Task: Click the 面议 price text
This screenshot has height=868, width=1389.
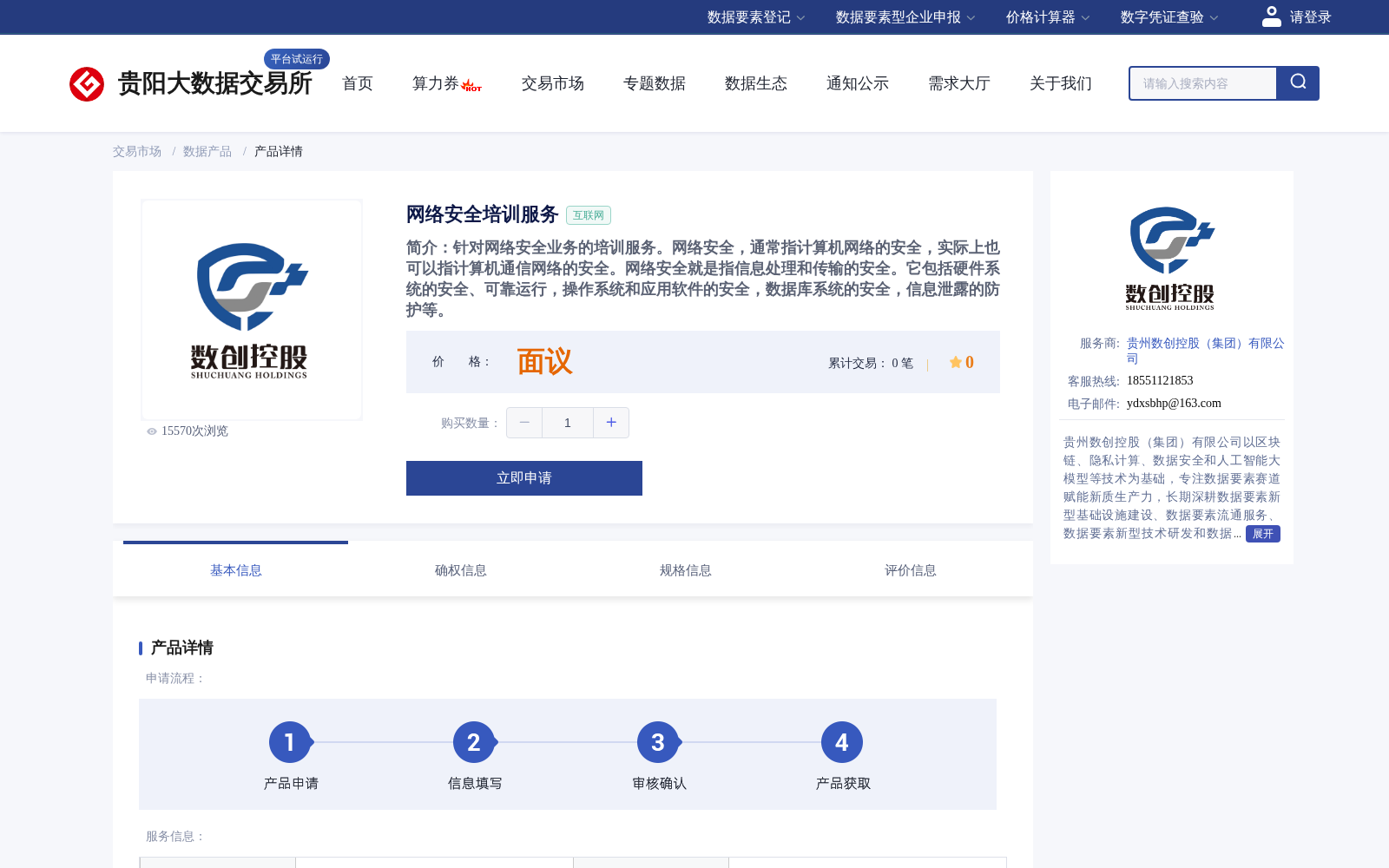Action: (x=544, y=362)
